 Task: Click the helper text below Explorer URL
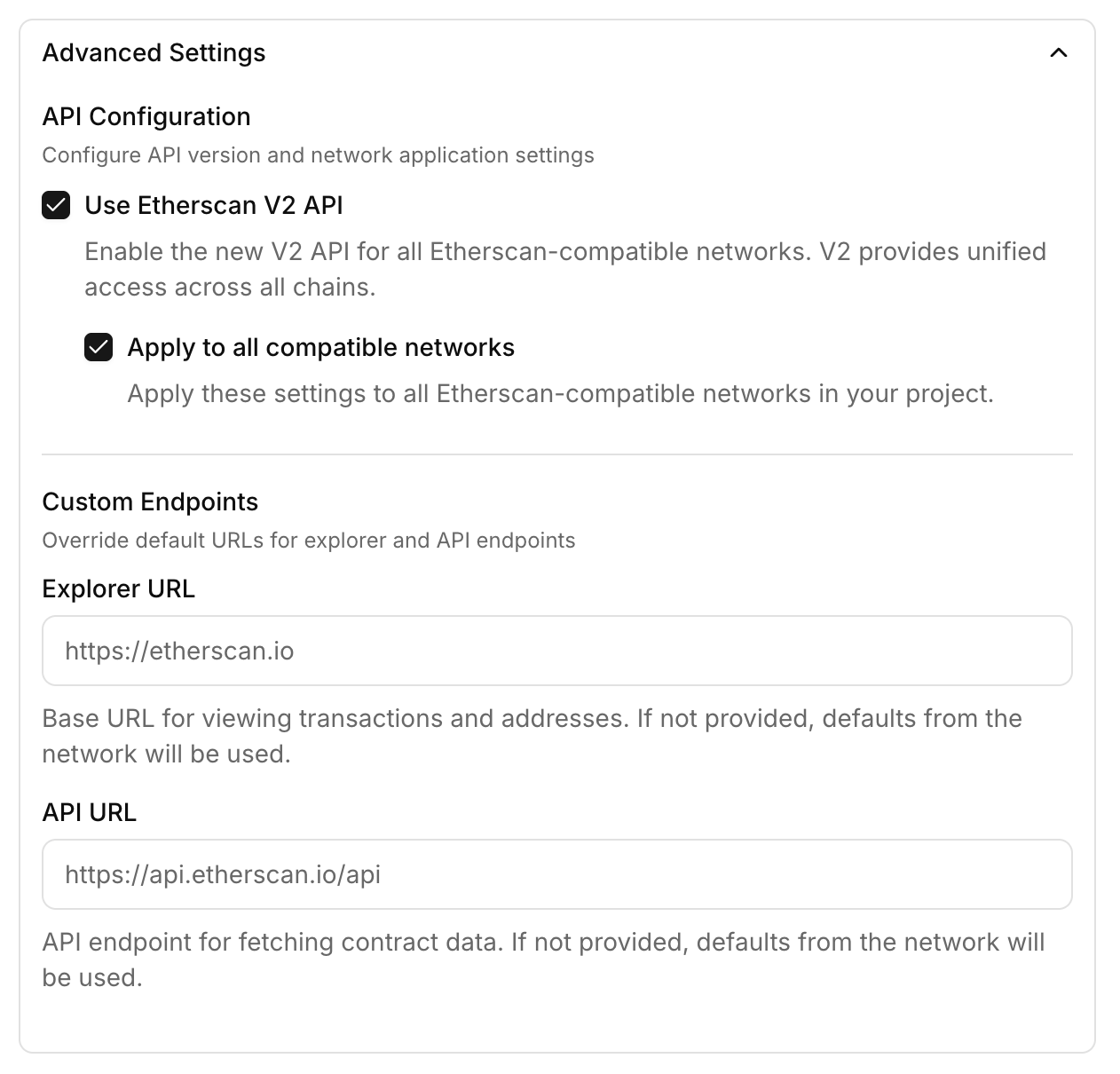coord(532,735)
